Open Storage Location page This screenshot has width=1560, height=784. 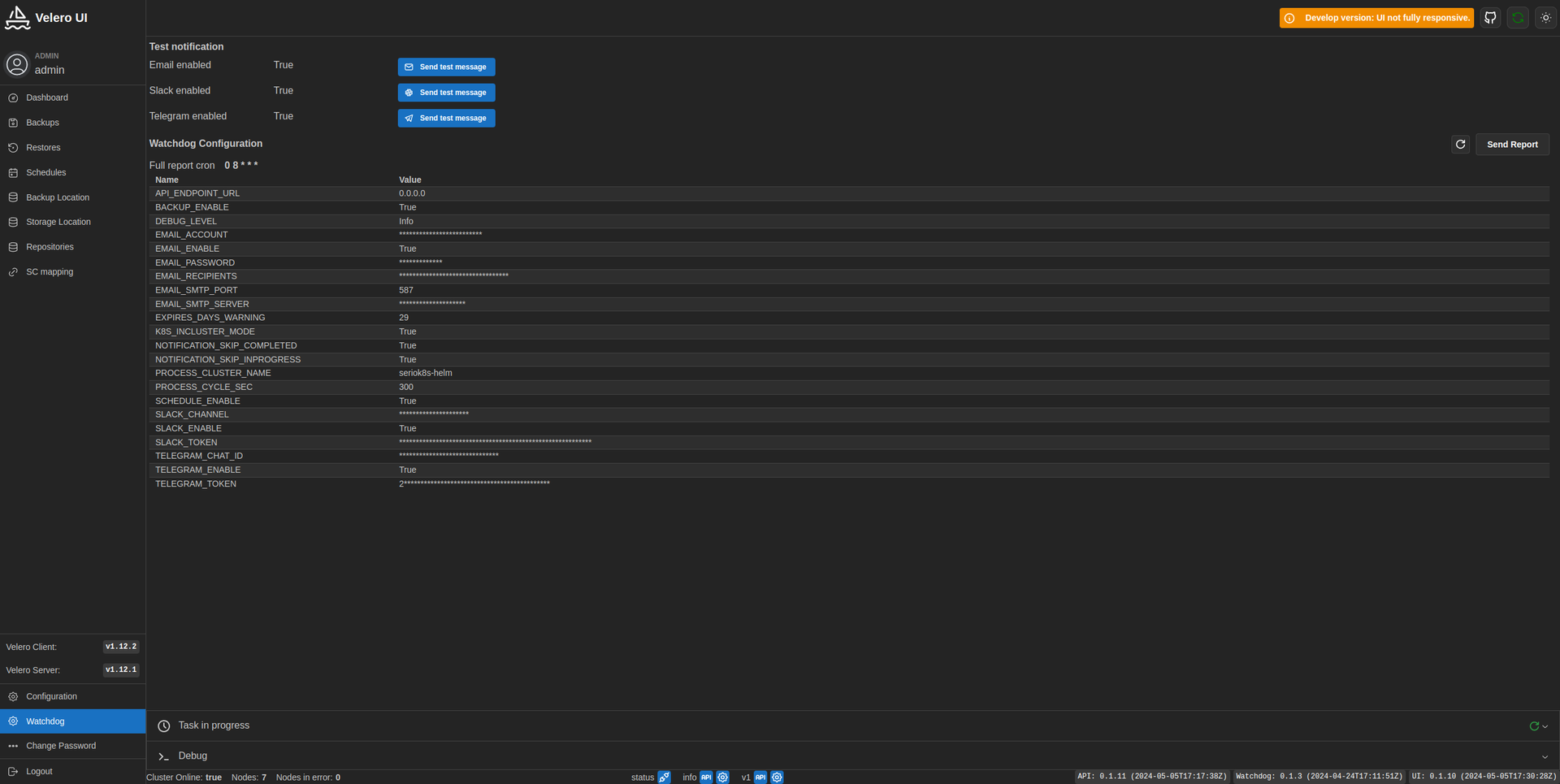[72, 222]
